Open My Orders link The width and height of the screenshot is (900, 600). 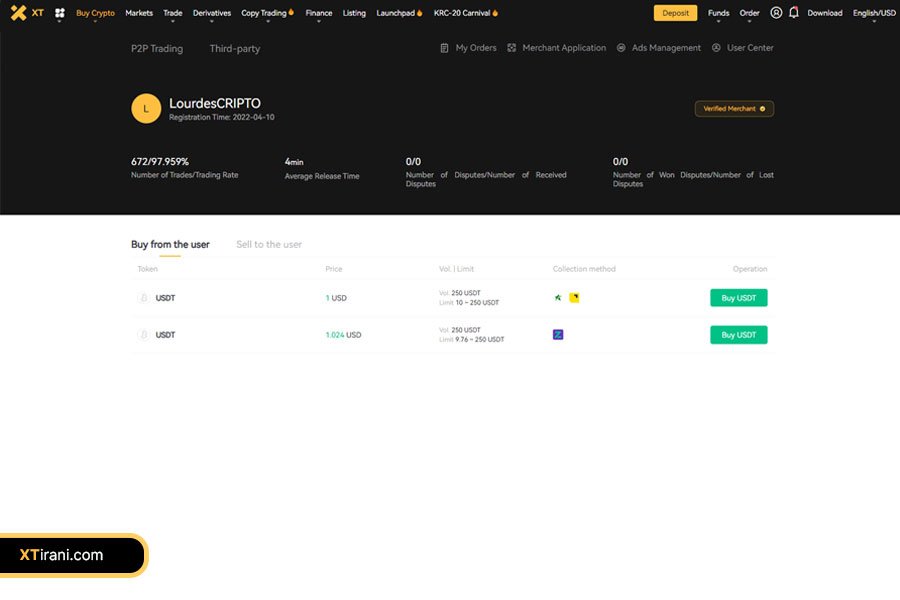point(469,48)
